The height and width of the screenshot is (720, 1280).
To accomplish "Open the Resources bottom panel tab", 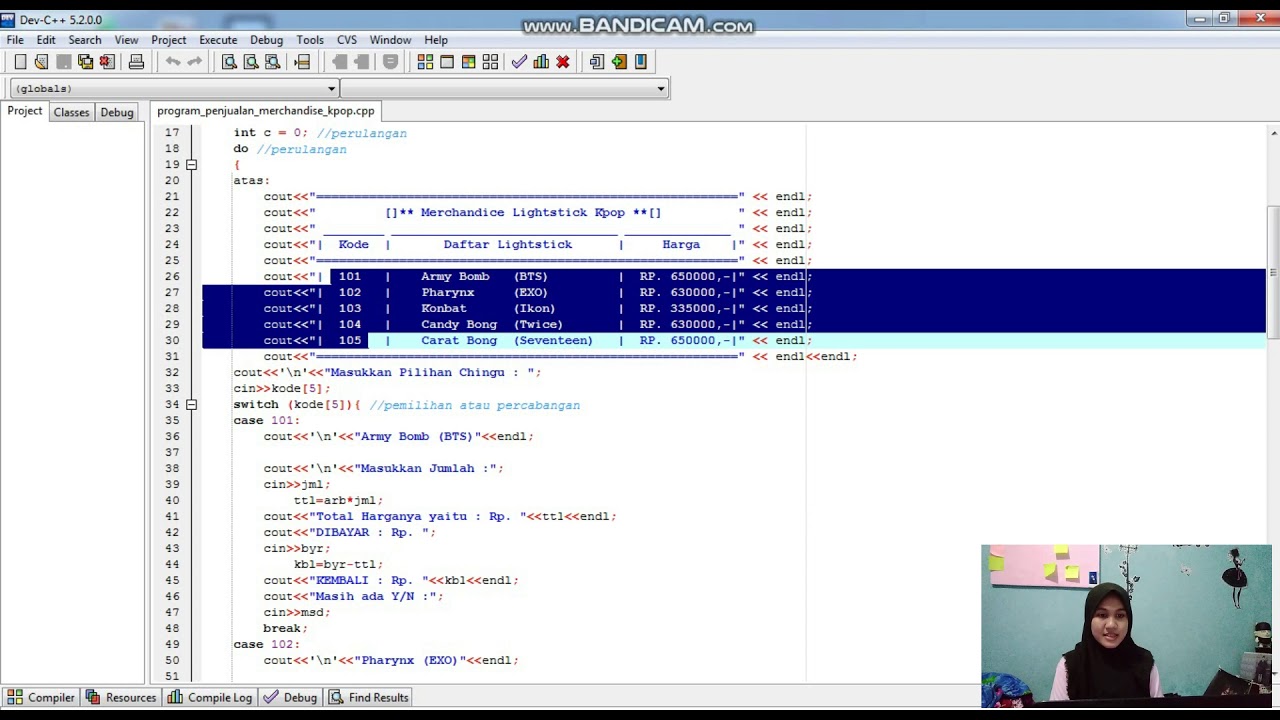I will [x=121, y=697].
